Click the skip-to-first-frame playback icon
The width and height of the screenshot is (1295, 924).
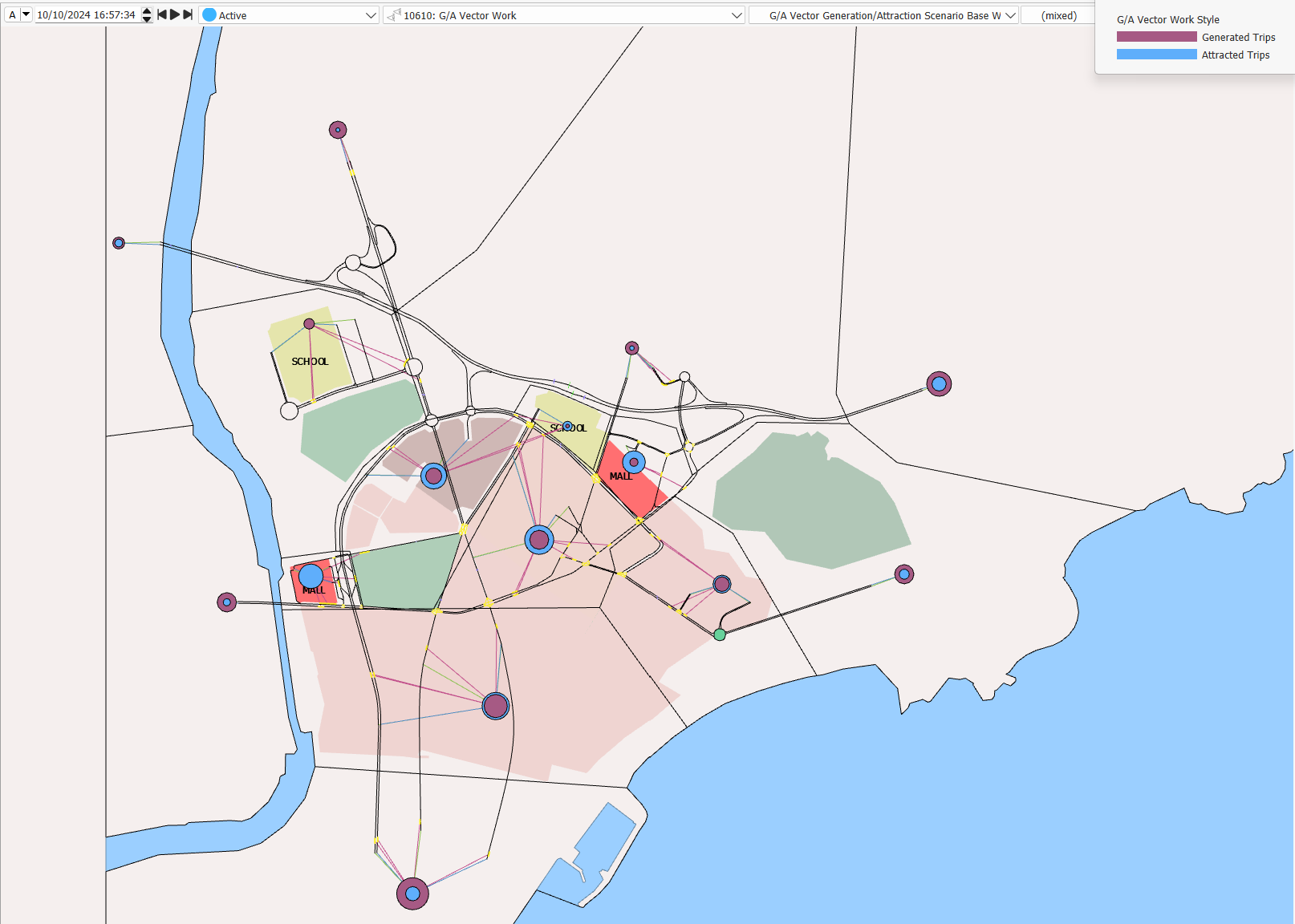point(162,14)
